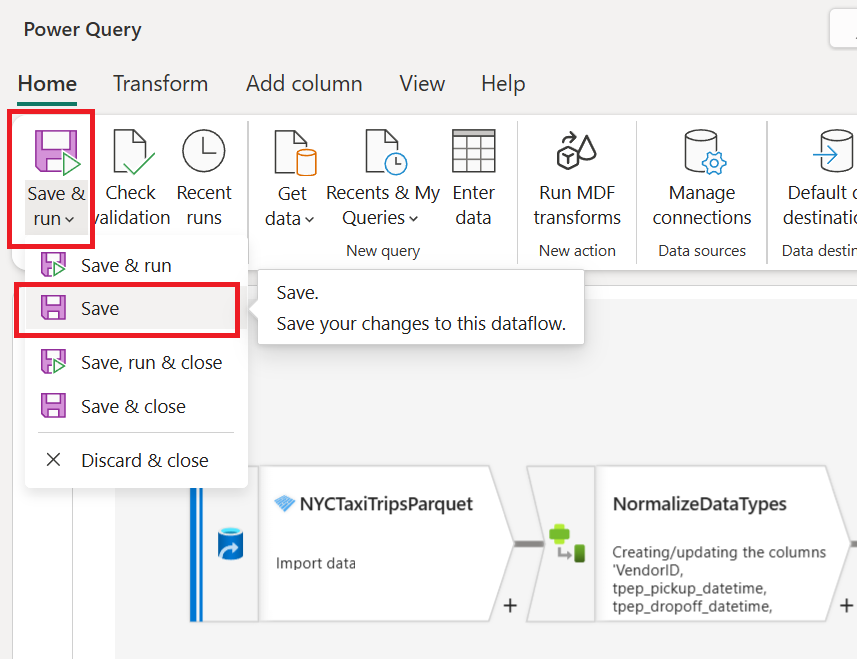Click the Import data description text
This screenshot has height=659, width=857.
click(x=315, y=563)
